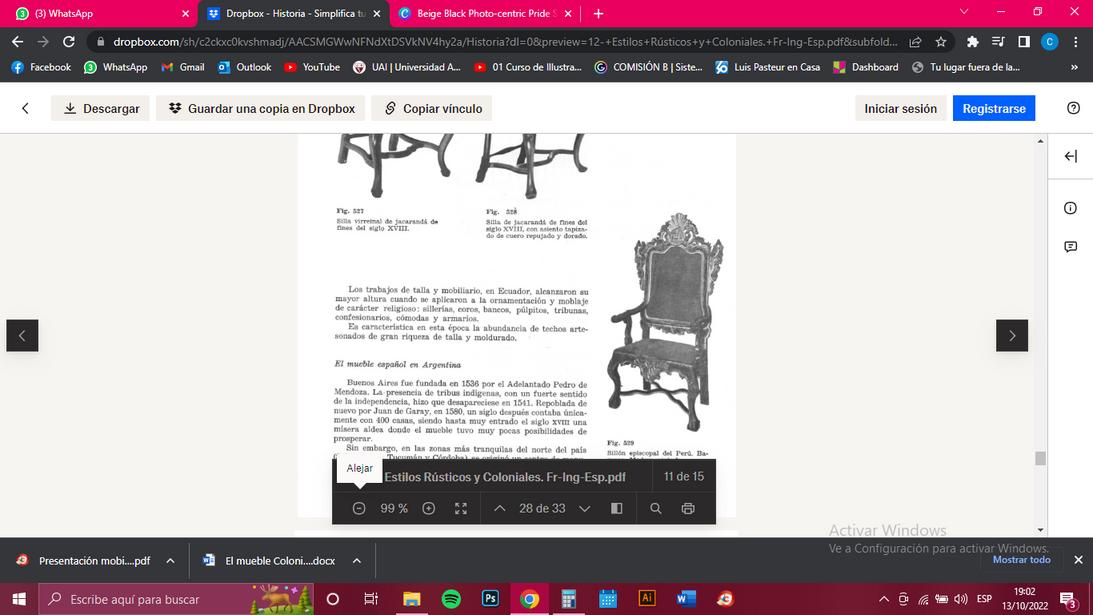Open volume control in tray
This screenshot has height=615, width=1093.
point(961,599)
